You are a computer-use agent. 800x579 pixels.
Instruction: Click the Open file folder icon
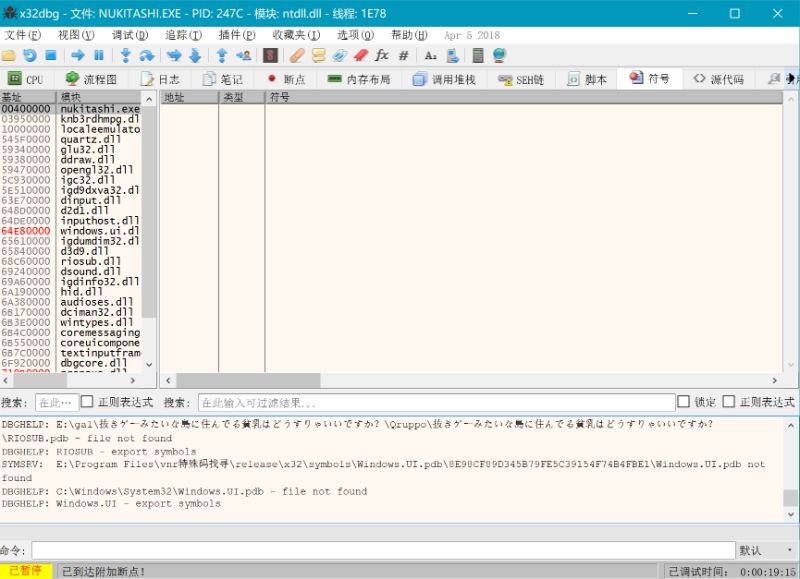point(9,56)
